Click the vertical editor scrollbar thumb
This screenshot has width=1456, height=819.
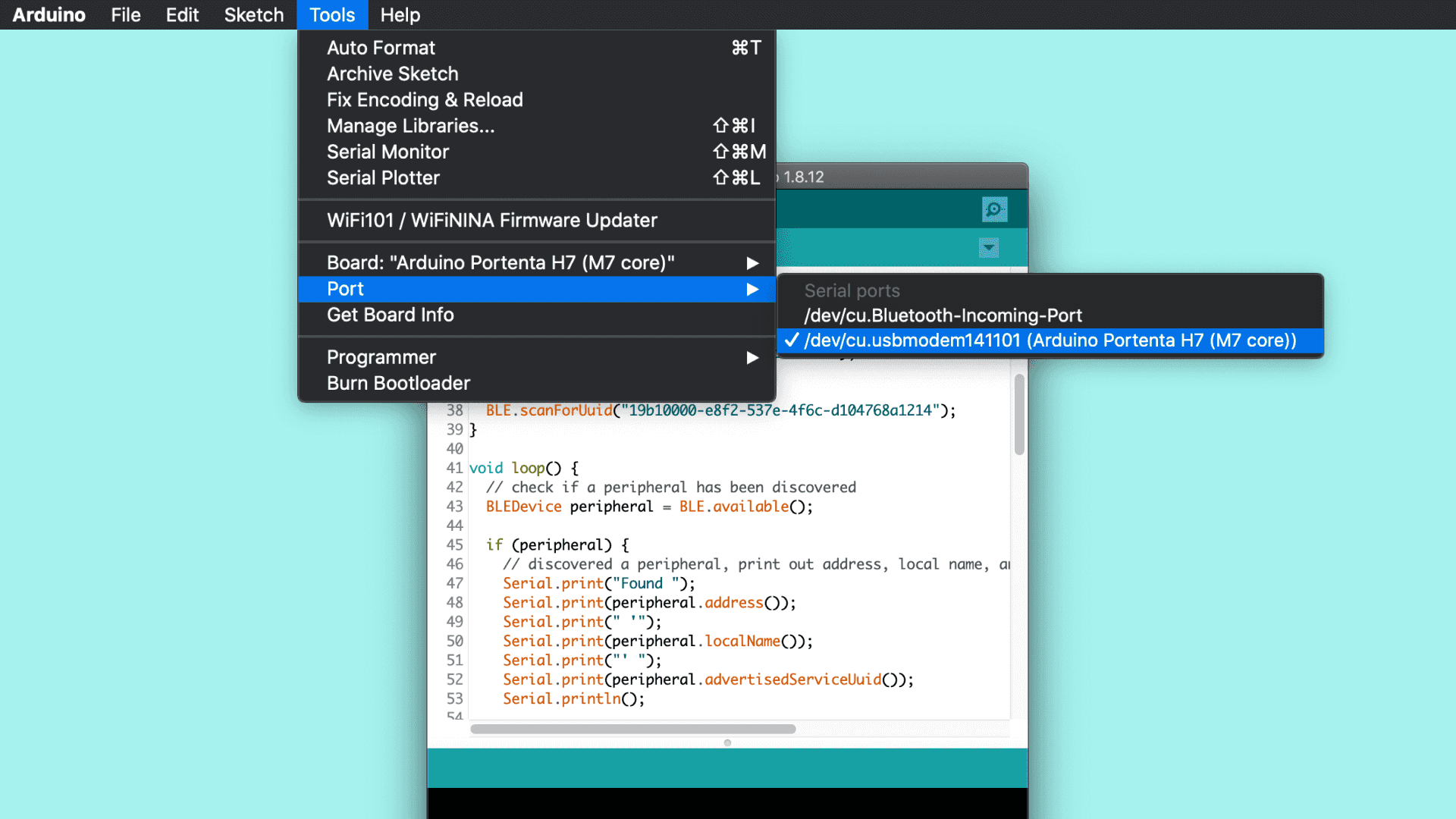coord(1019,414)
